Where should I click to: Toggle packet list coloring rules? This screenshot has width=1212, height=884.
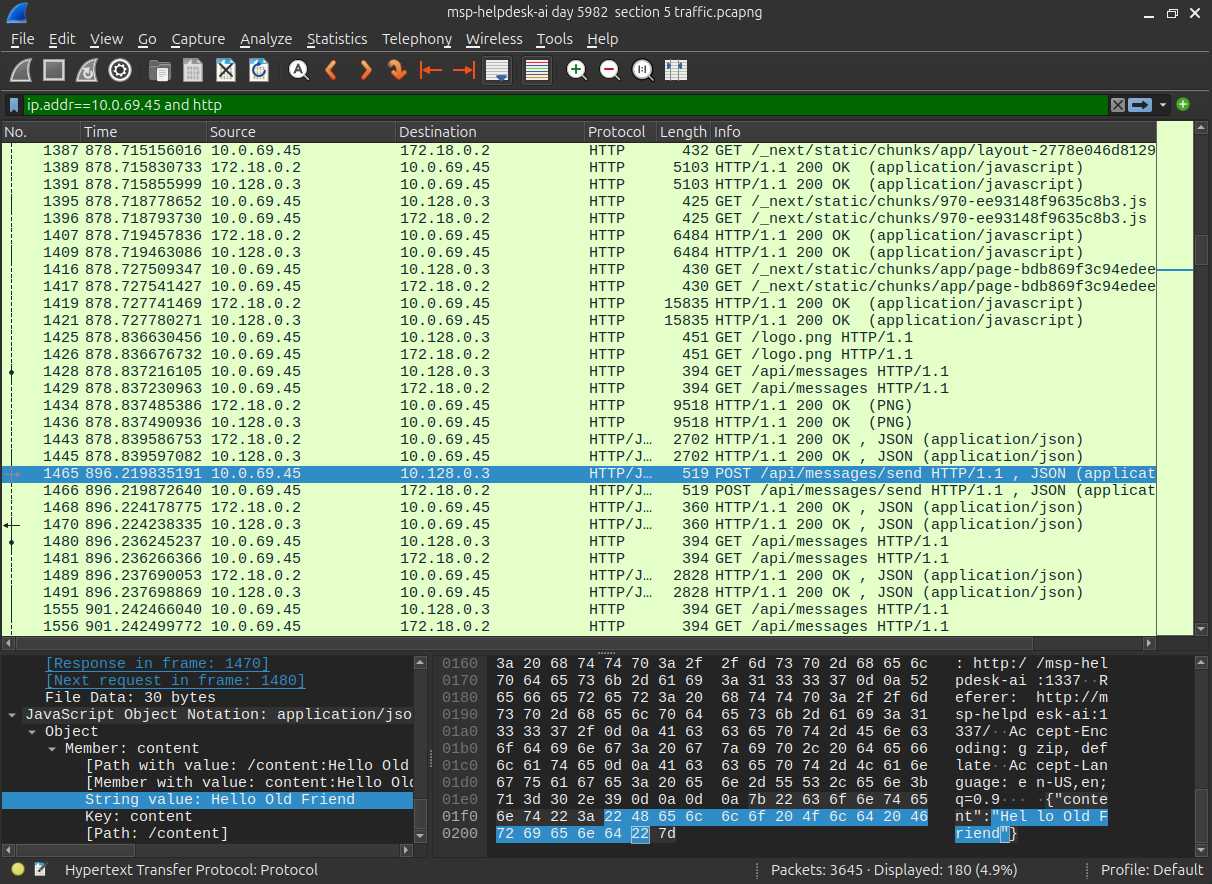(x=537, y=70)
